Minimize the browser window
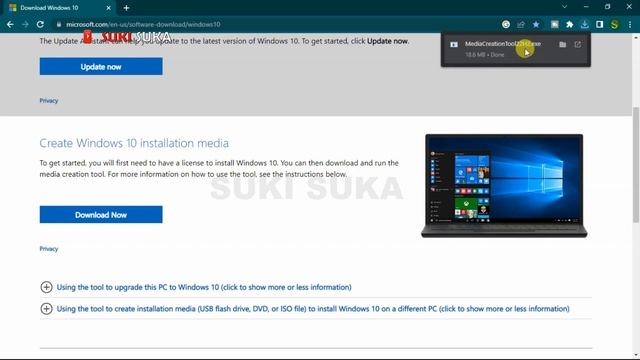The height and width of the screenshot is (360, 640). [x=586, y=7]
